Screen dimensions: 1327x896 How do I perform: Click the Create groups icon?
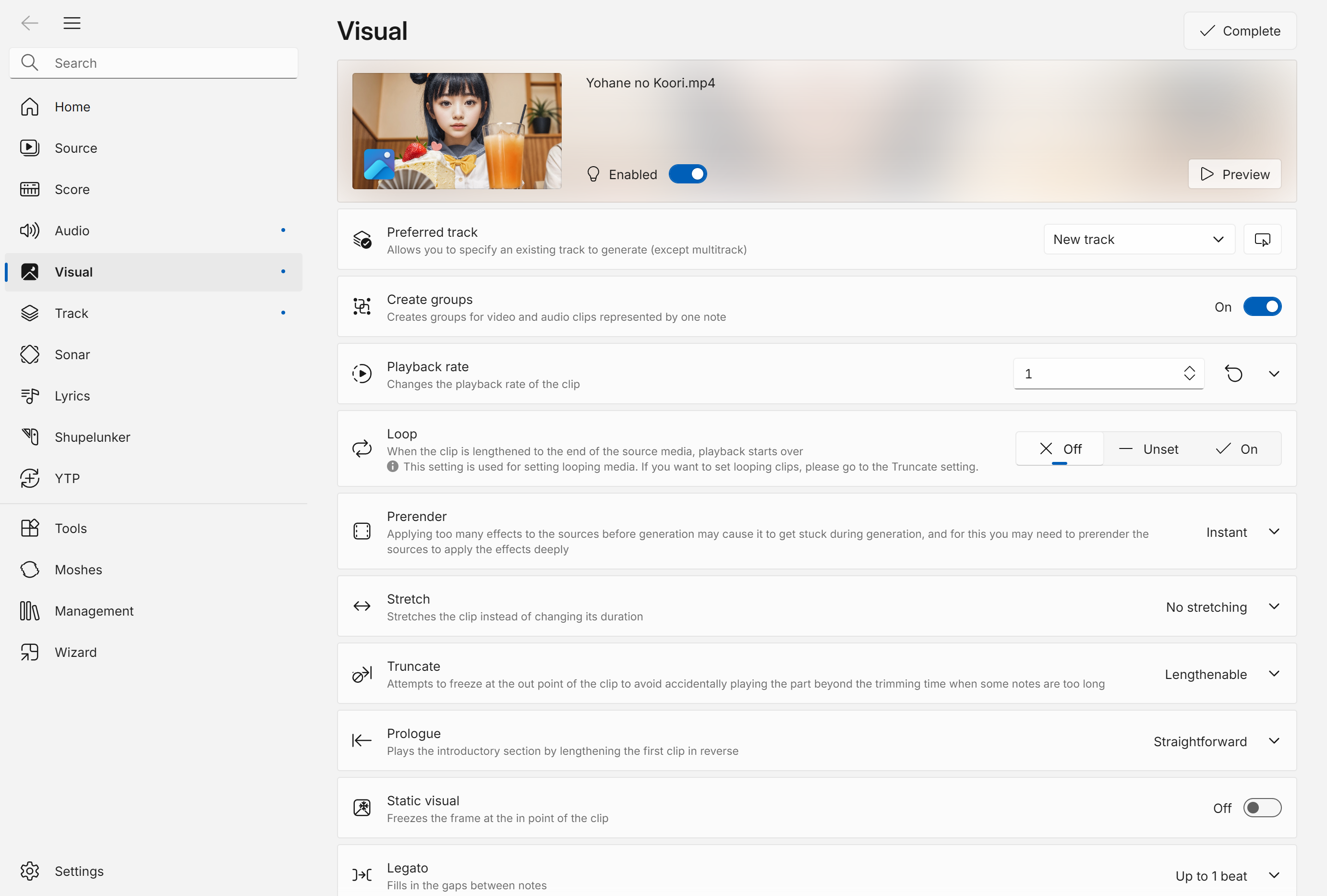(x=362, y=307)
